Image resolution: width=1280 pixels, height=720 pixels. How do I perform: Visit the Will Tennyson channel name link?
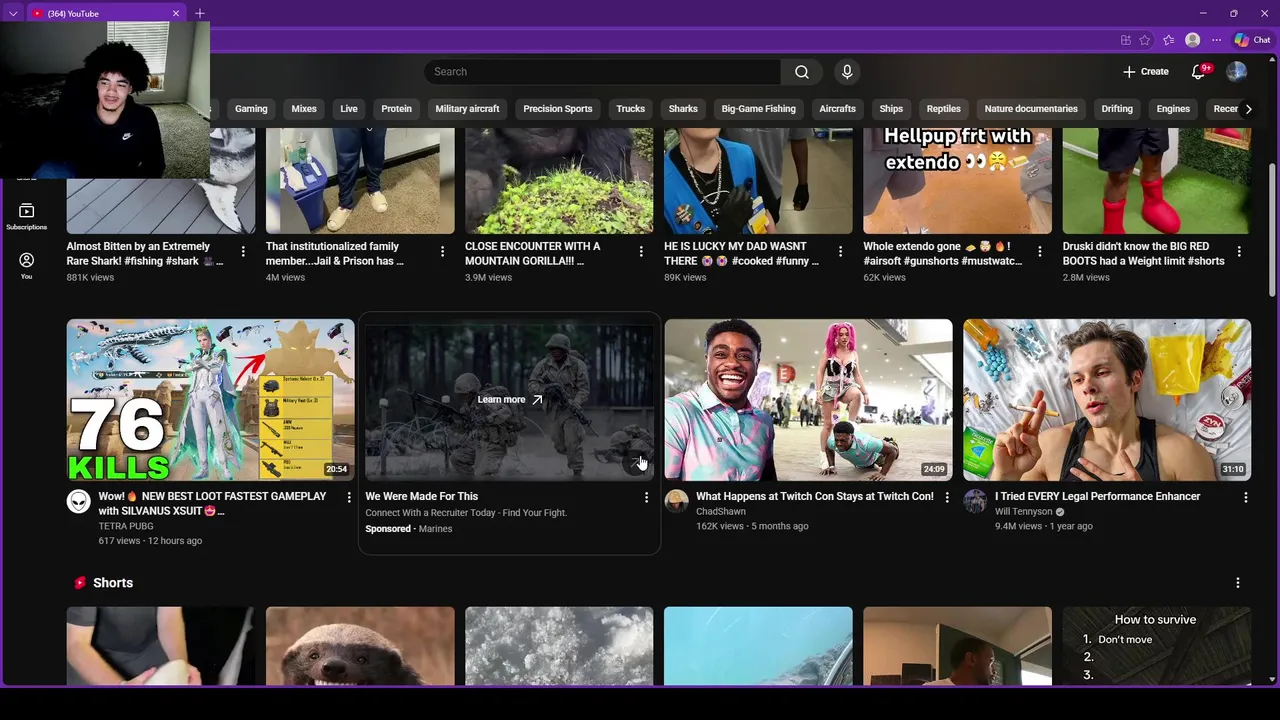pos(1023,511)
